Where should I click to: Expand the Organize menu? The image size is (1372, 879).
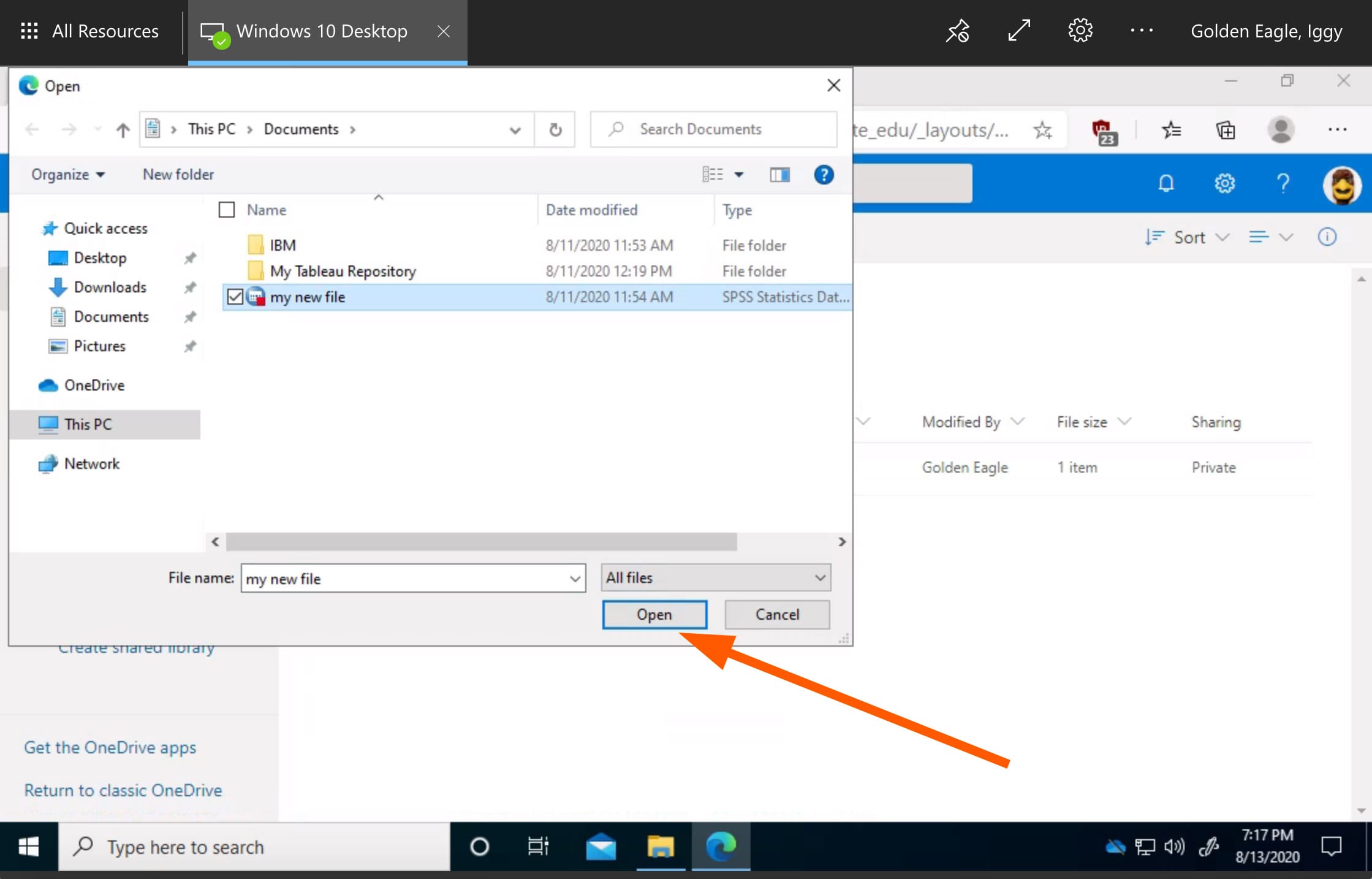(x=67, y=175)
